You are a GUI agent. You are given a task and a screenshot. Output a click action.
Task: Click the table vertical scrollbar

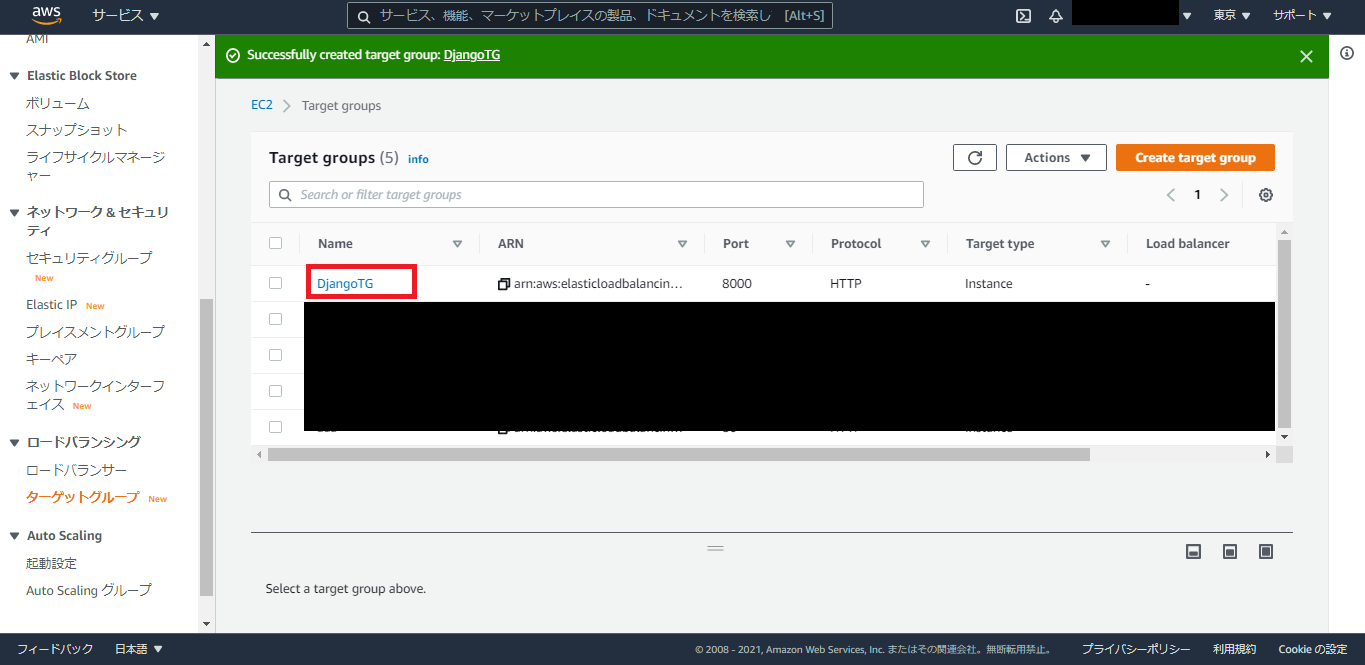point(1284,332)
